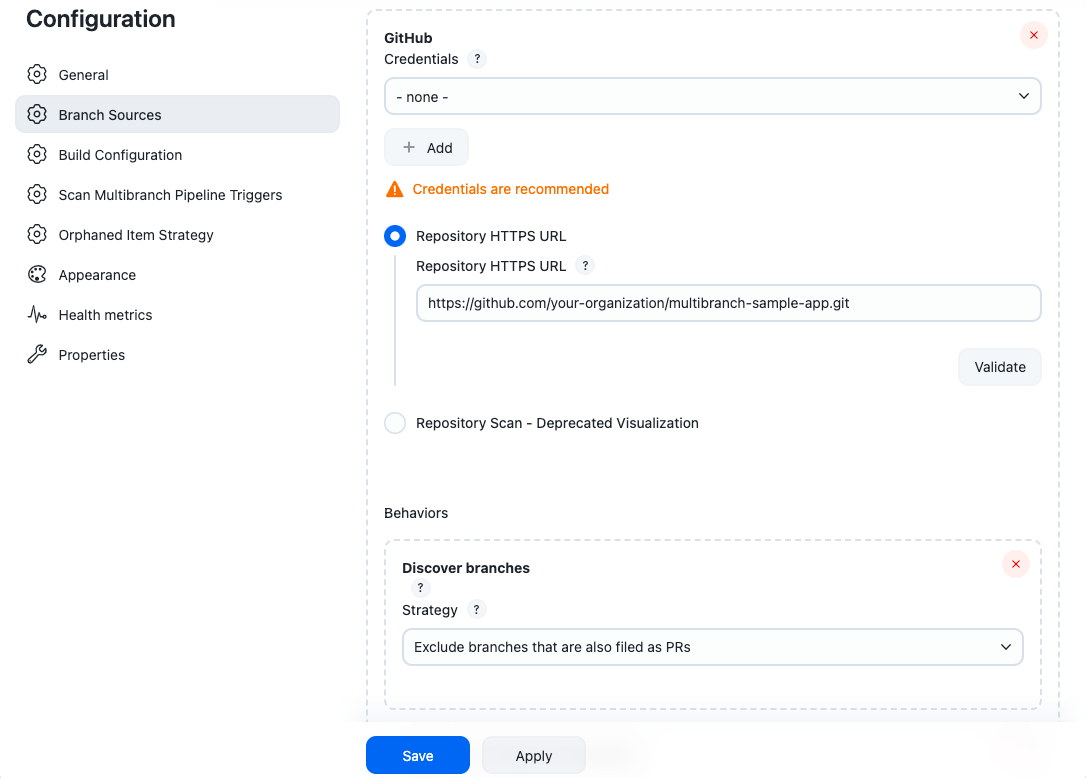The width and height of the screenshot is (1086, 778).
Task: Select Repository Scan - Deprecated Visualization option
Action: coord(395,423)
